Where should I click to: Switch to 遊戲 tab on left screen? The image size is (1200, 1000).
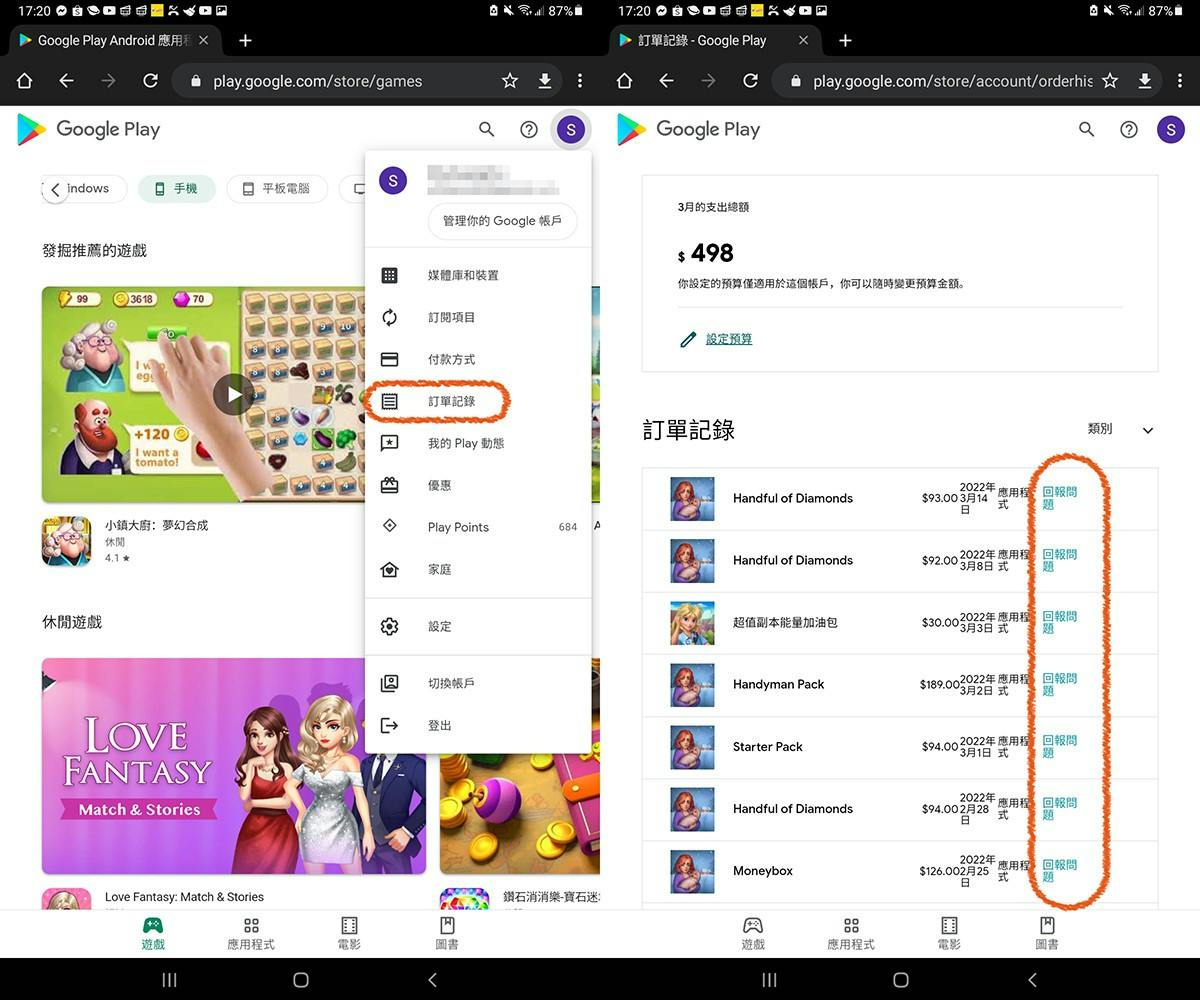pyautogui.click(x=153, y=933)
